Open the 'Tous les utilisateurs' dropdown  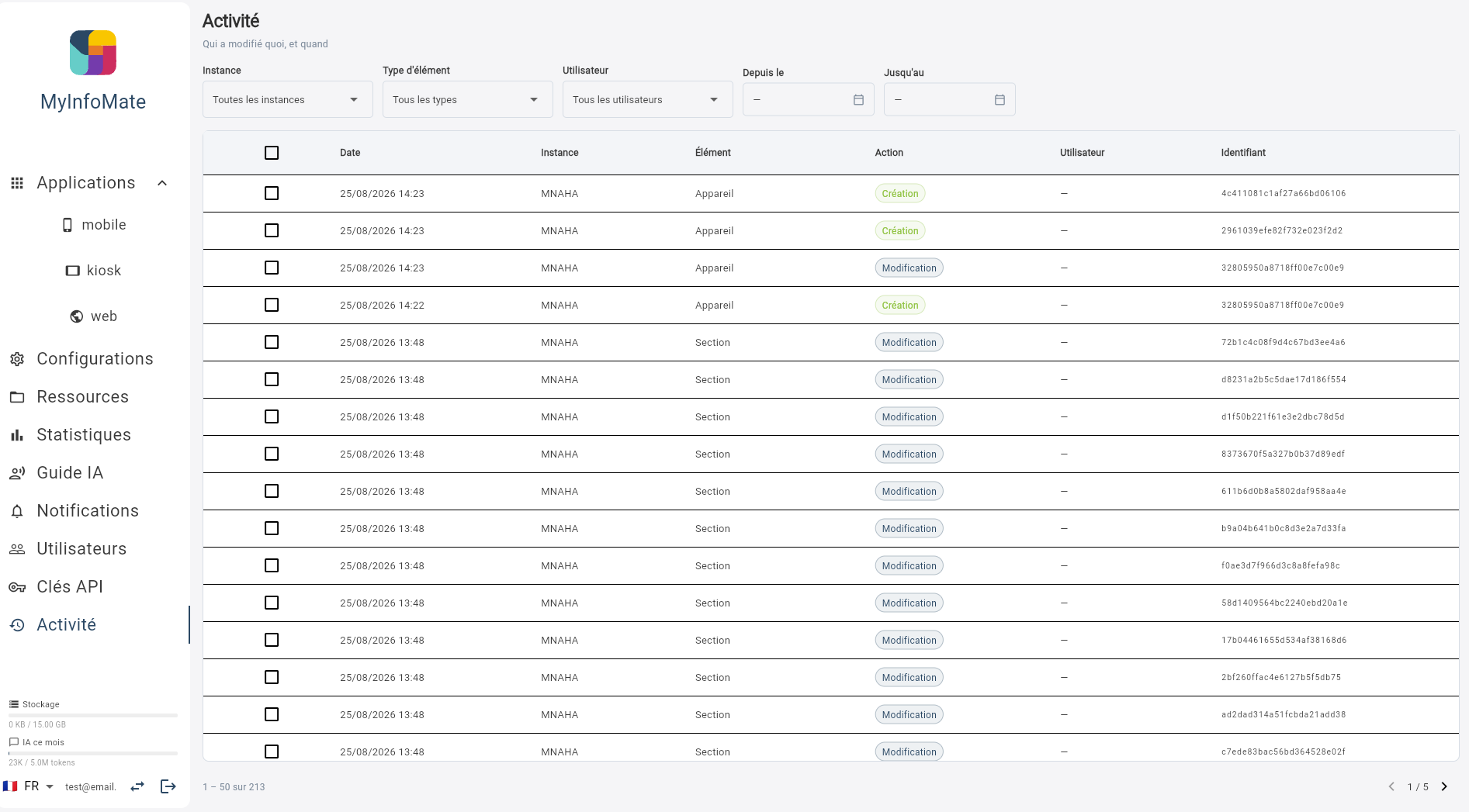coord(647,99)
